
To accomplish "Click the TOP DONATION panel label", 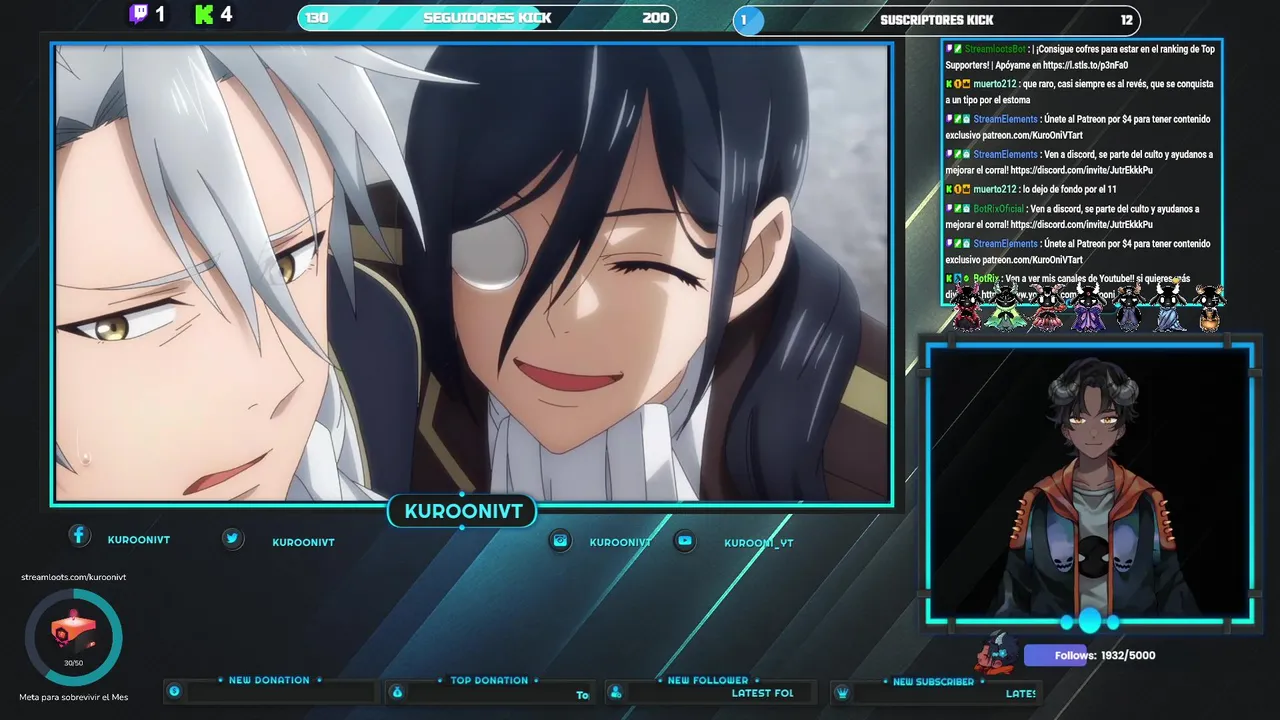I will [489, 680].
